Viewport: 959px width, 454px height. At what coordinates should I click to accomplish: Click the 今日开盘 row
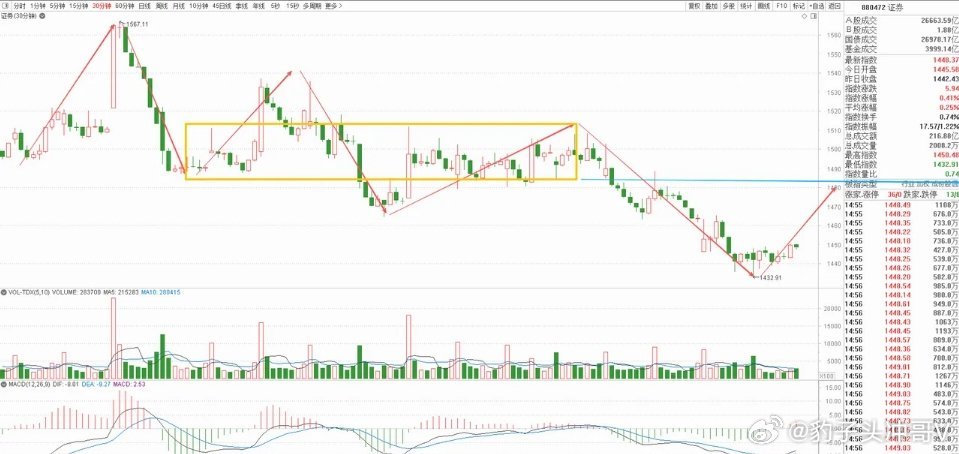[902, 70]
